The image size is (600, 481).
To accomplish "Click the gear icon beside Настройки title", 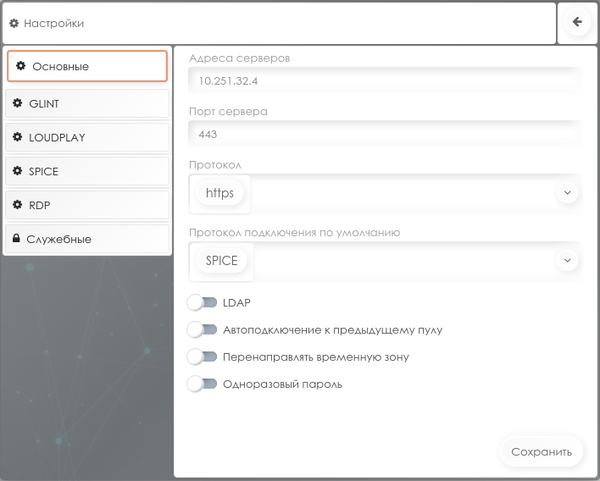I will click(14, 22).
